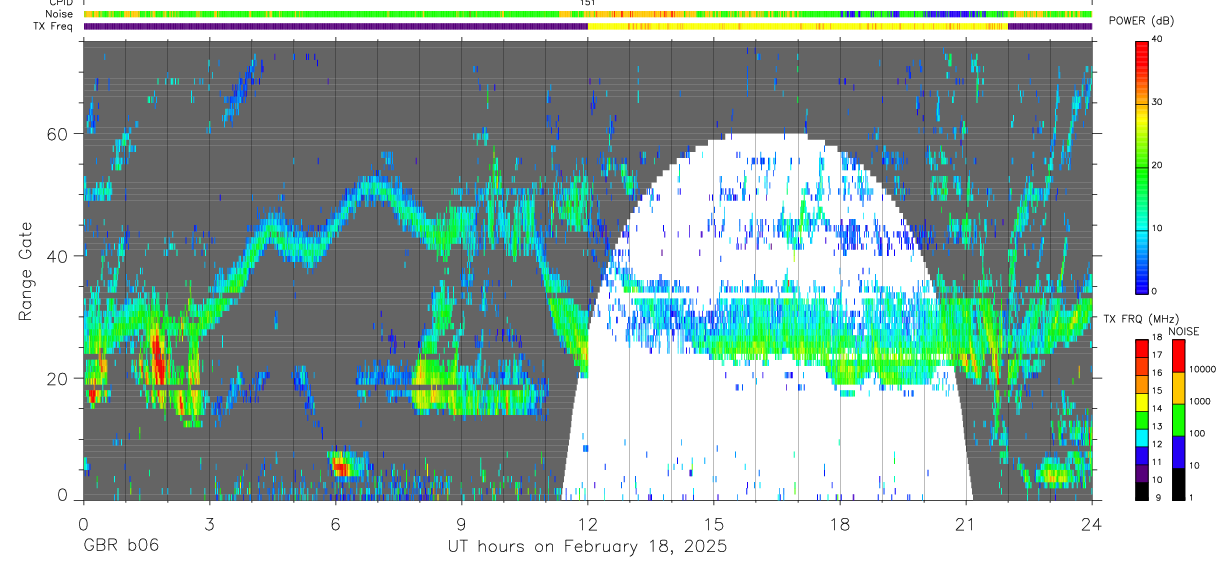Click the TX FRQ frequency color scale bar
The image size is (1228, 567).
pyautogui.click(x=1142, y=419)
